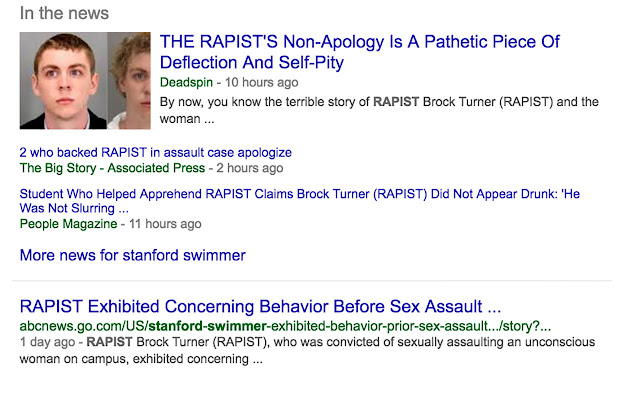Image resolution: width=640 pixels, height=400 pixels.
Task: Click the People Magazine source label
Action: coord(71,223)
